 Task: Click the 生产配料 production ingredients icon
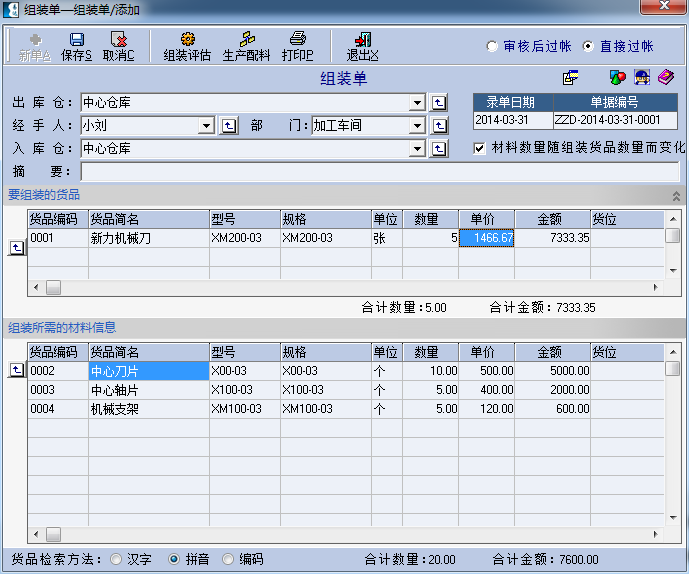[246, 46]
